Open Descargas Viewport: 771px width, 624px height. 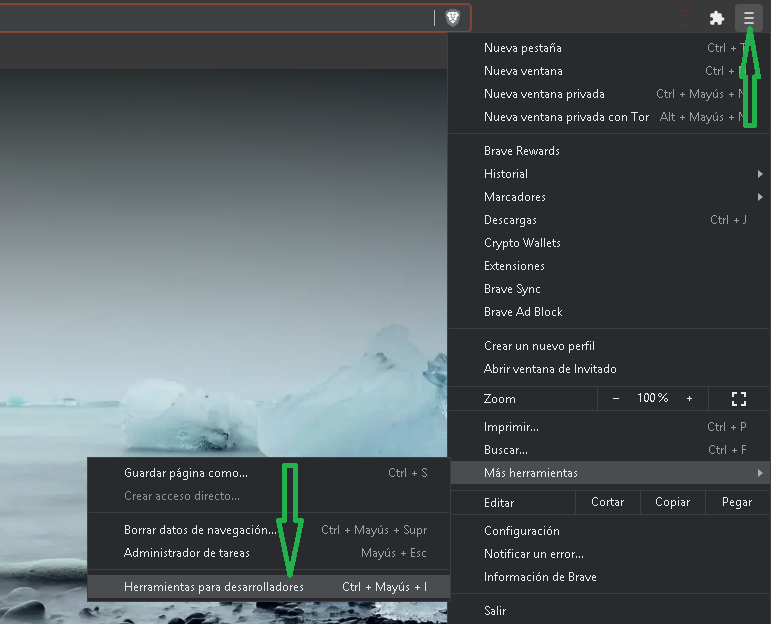609,220
